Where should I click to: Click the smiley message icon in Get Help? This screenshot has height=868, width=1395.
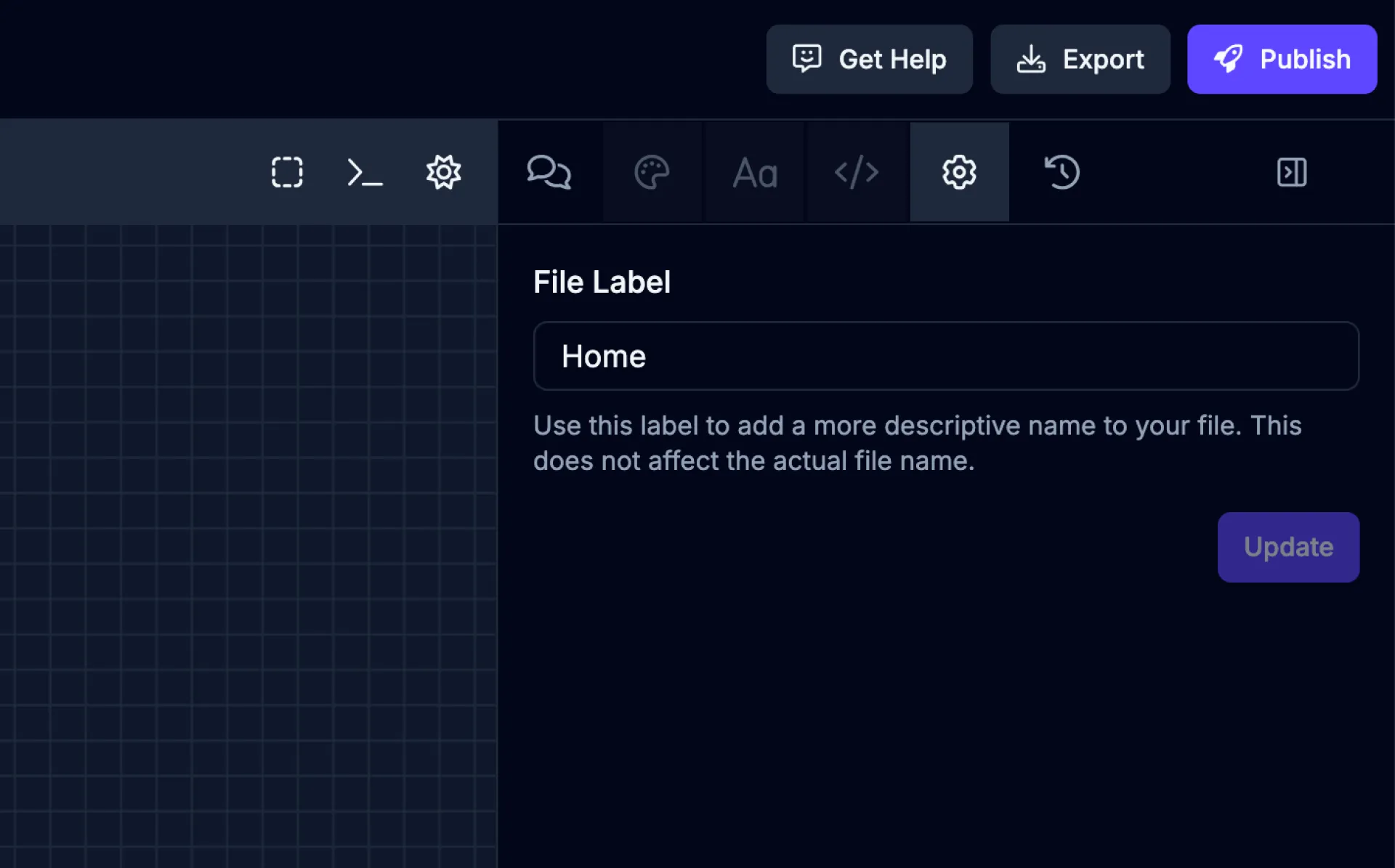click(806, 58)
